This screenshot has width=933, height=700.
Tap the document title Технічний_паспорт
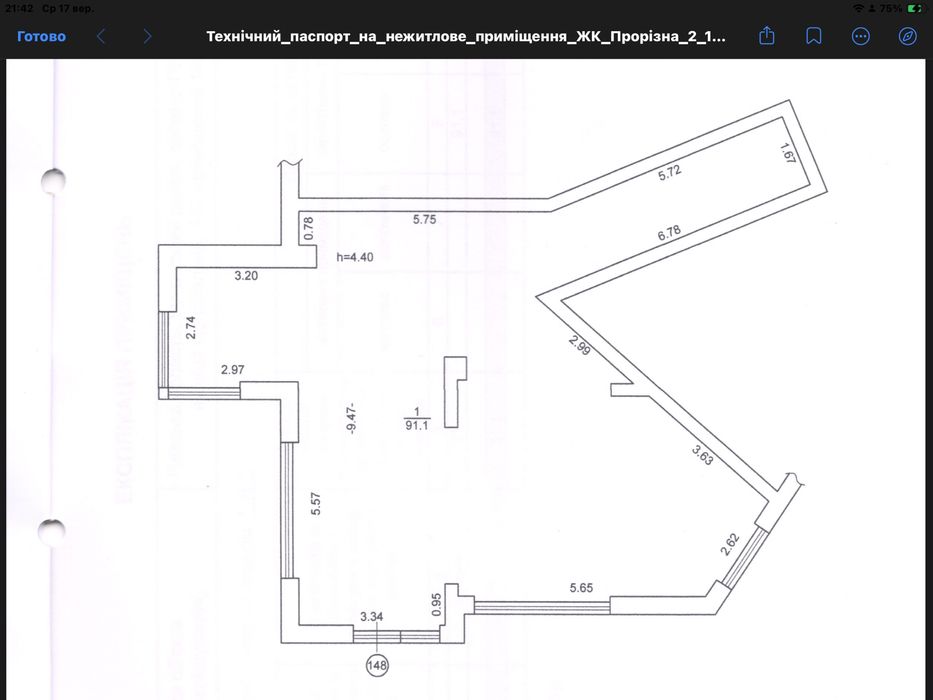(x=466, y=36)
